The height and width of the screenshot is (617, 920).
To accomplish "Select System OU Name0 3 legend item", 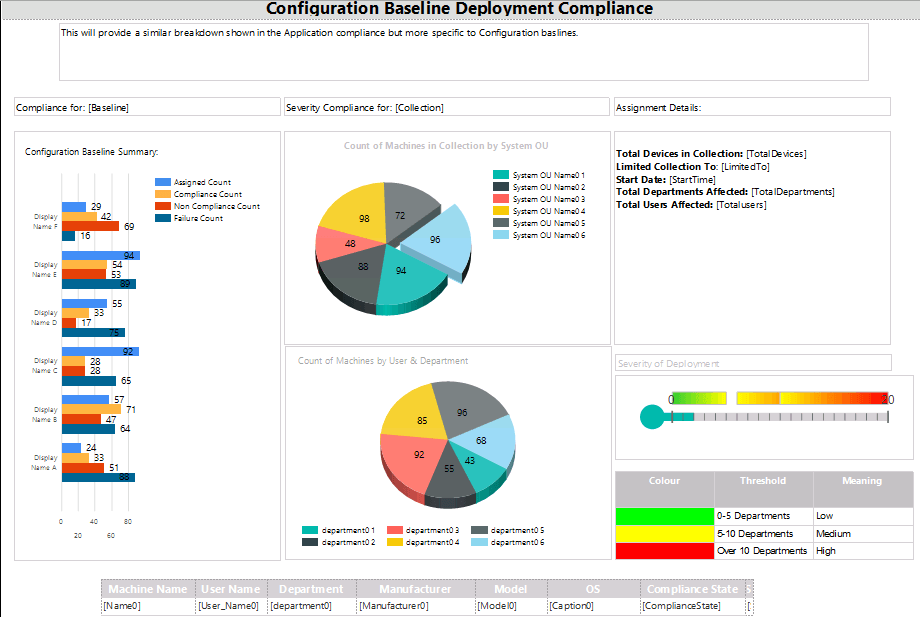I will pyautogui.click(x=539, y=199).
